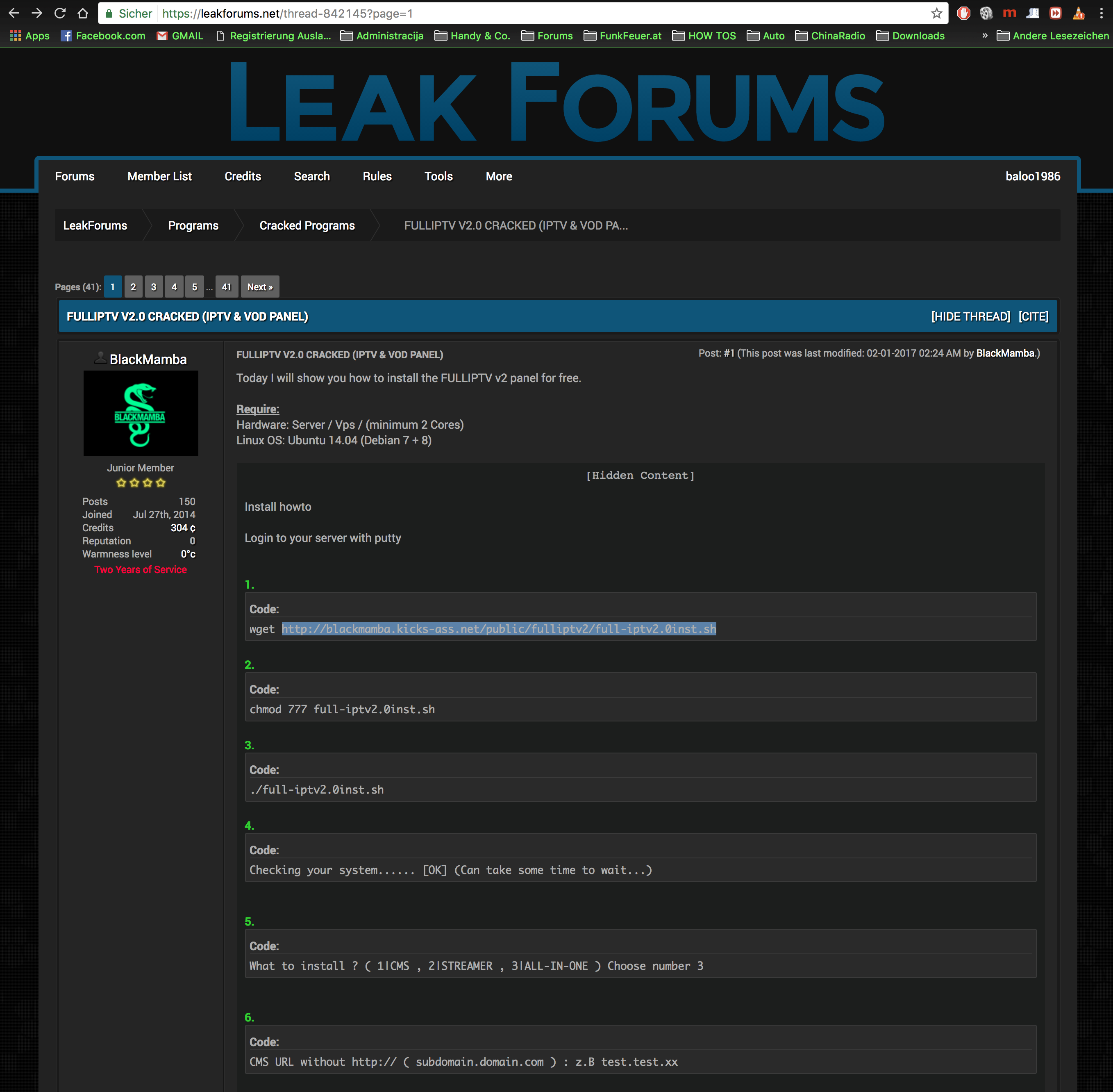Go to page 41 of the thread
Viewport: 1113px width, 1092px height.
click(x=227, y=287)
